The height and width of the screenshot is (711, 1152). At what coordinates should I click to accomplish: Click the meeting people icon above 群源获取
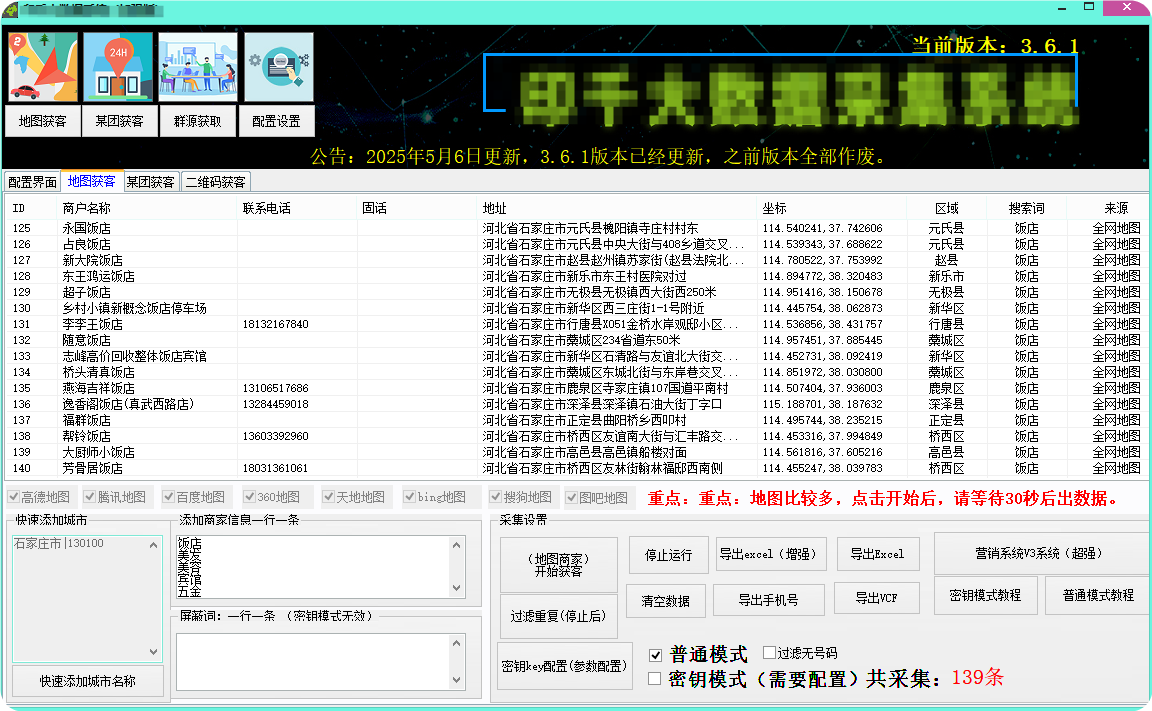(198, 67)
